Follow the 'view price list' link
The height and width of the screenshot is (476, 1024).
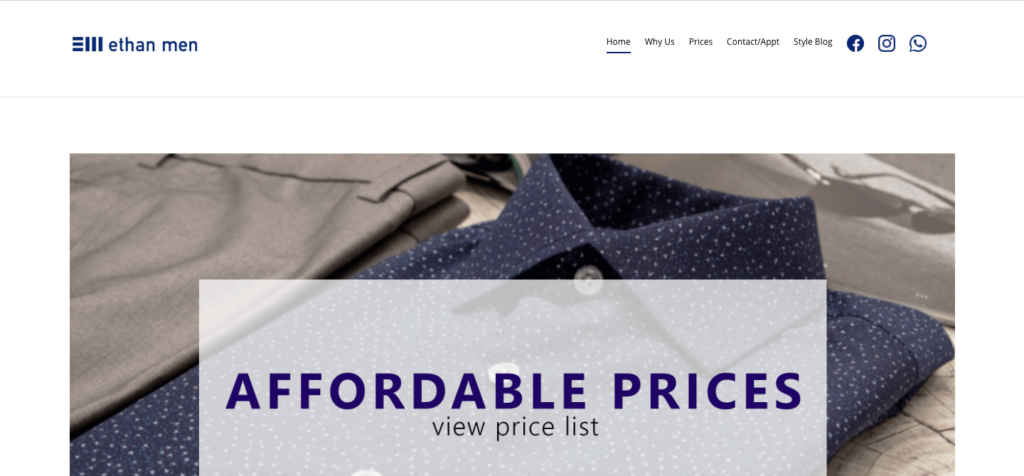tap(515, 427)
